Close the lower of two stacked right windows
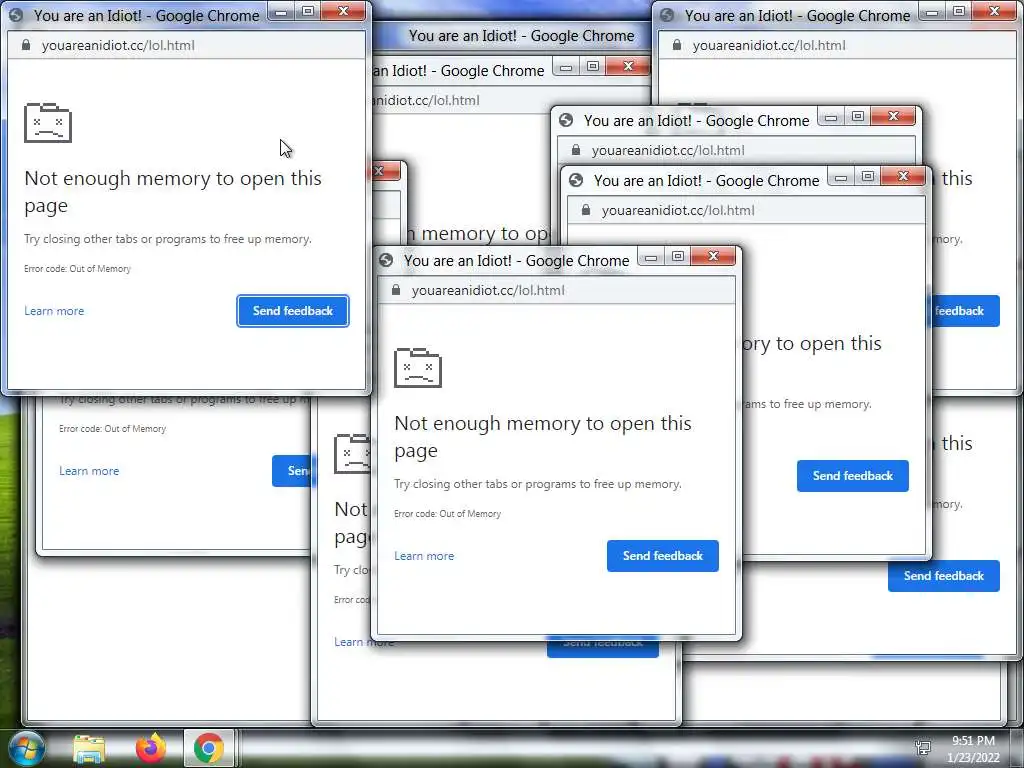 (x=903, y=176)
